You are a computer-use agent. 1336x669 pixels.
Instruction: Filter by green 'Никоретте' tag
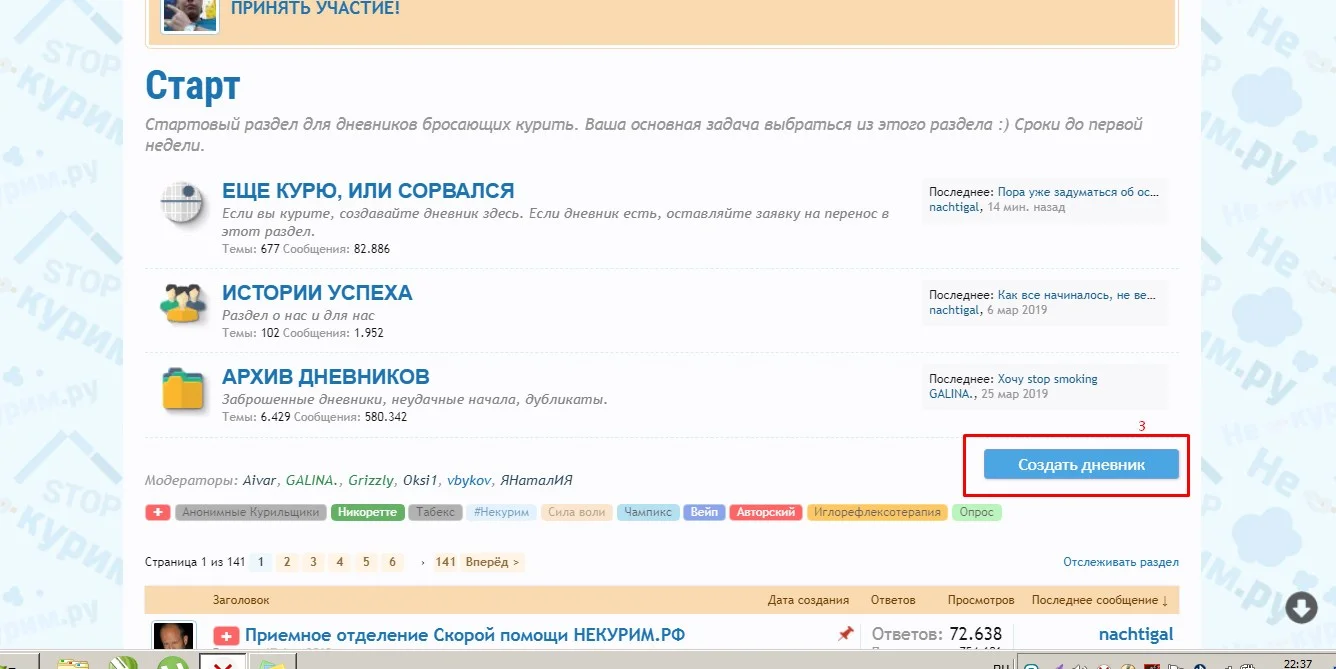click(x=367, y=512)
